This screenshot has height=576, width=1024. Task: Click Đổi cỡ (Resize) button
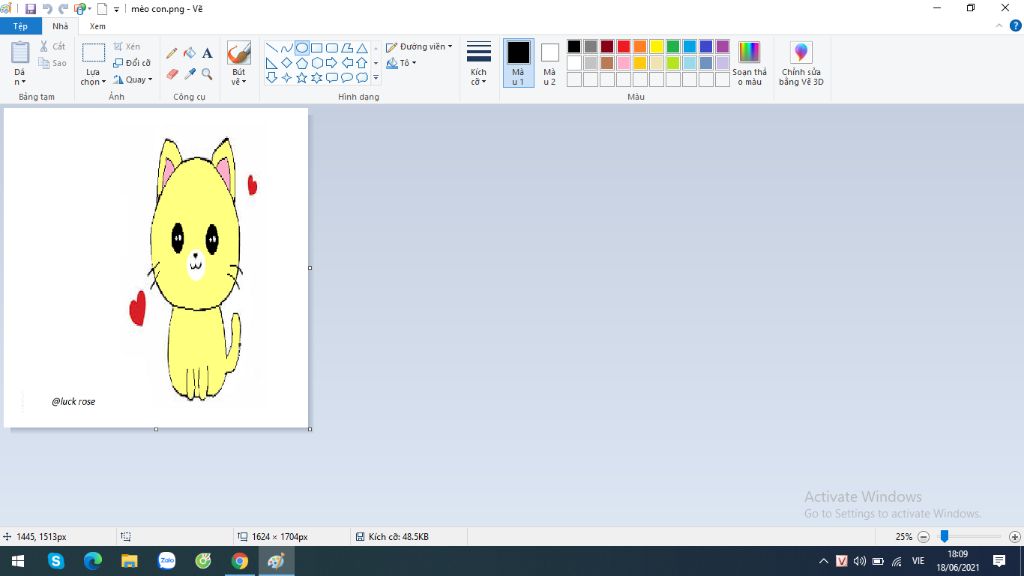(132, 63)
